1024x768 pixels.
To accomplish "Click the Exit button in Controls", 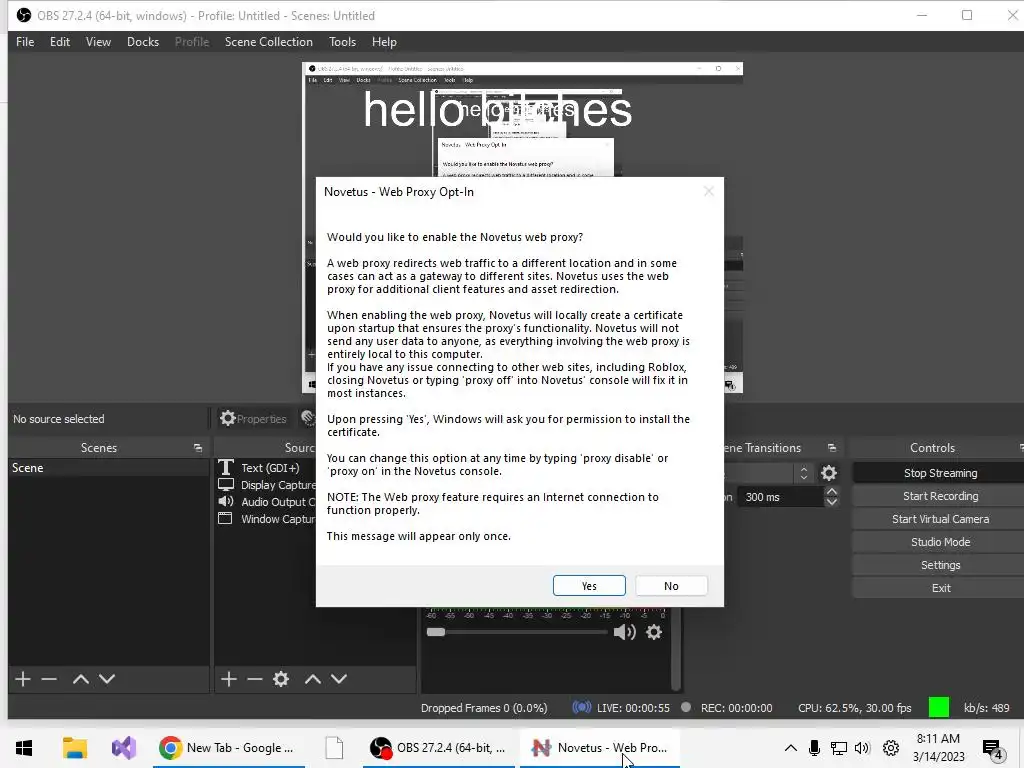I will [940, 588].
